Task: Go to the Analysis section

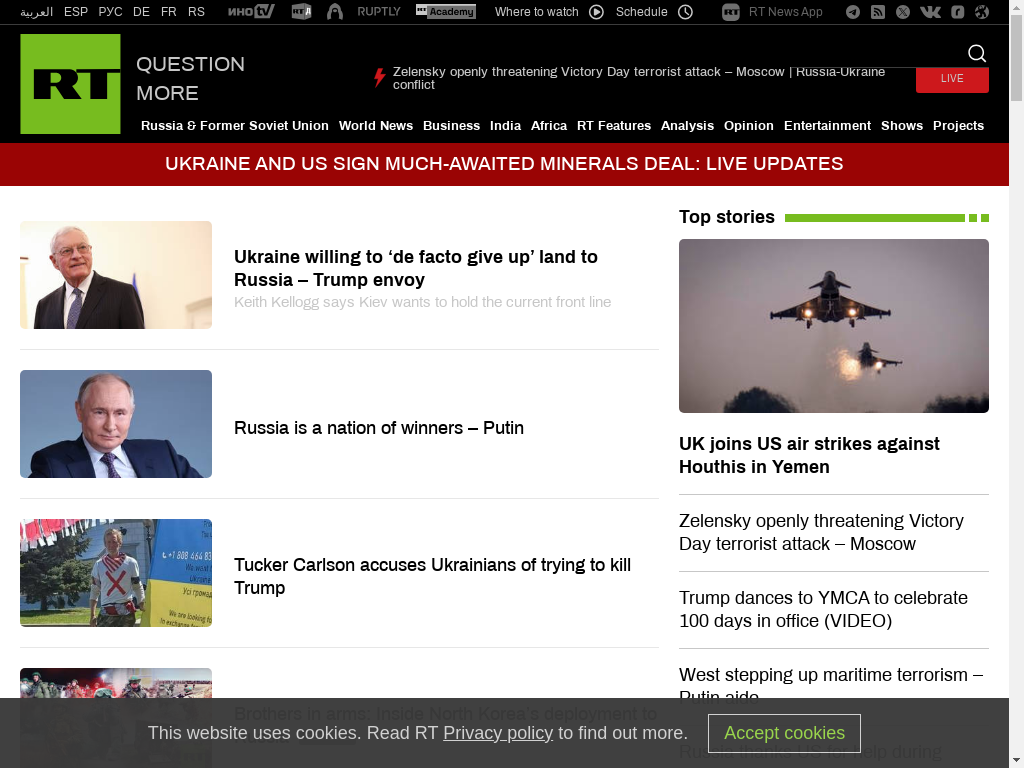Action: [687, 125]
